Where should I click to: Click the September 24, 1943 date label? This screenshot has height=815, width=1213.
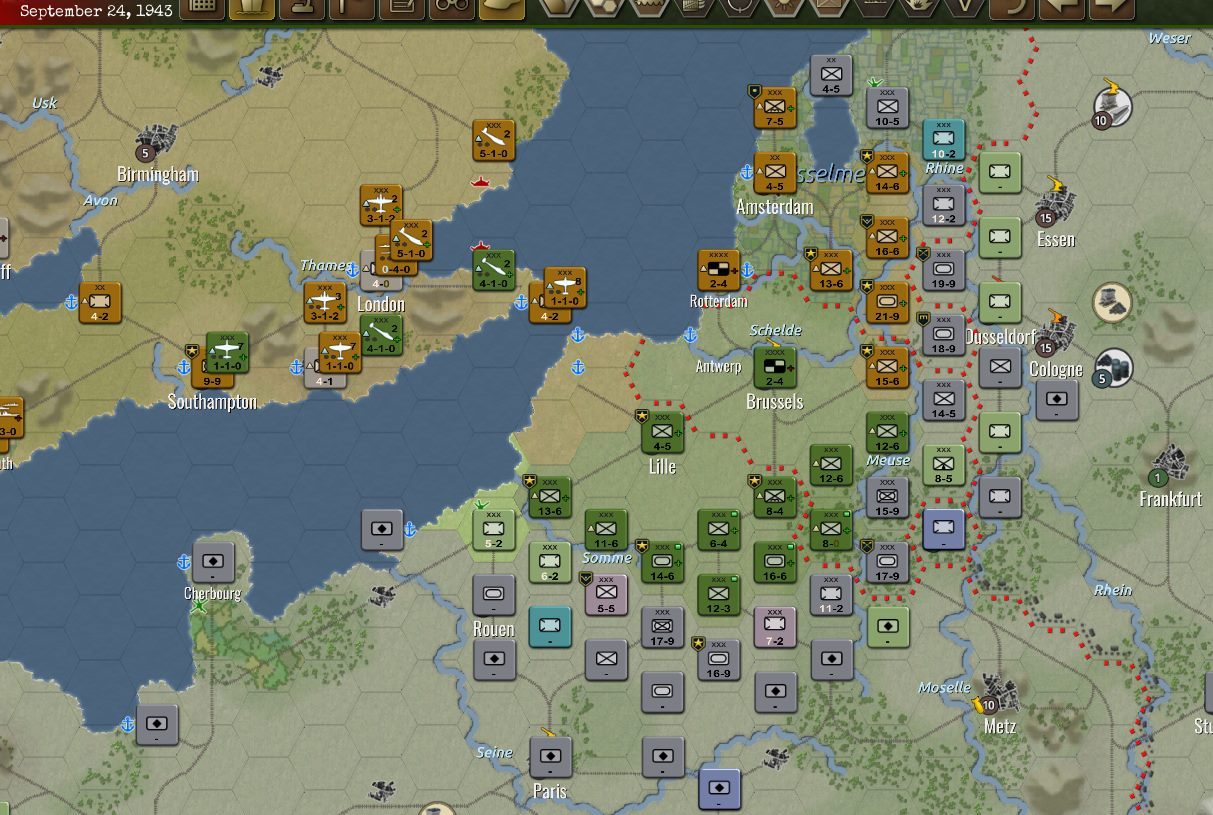click(96, 11)
